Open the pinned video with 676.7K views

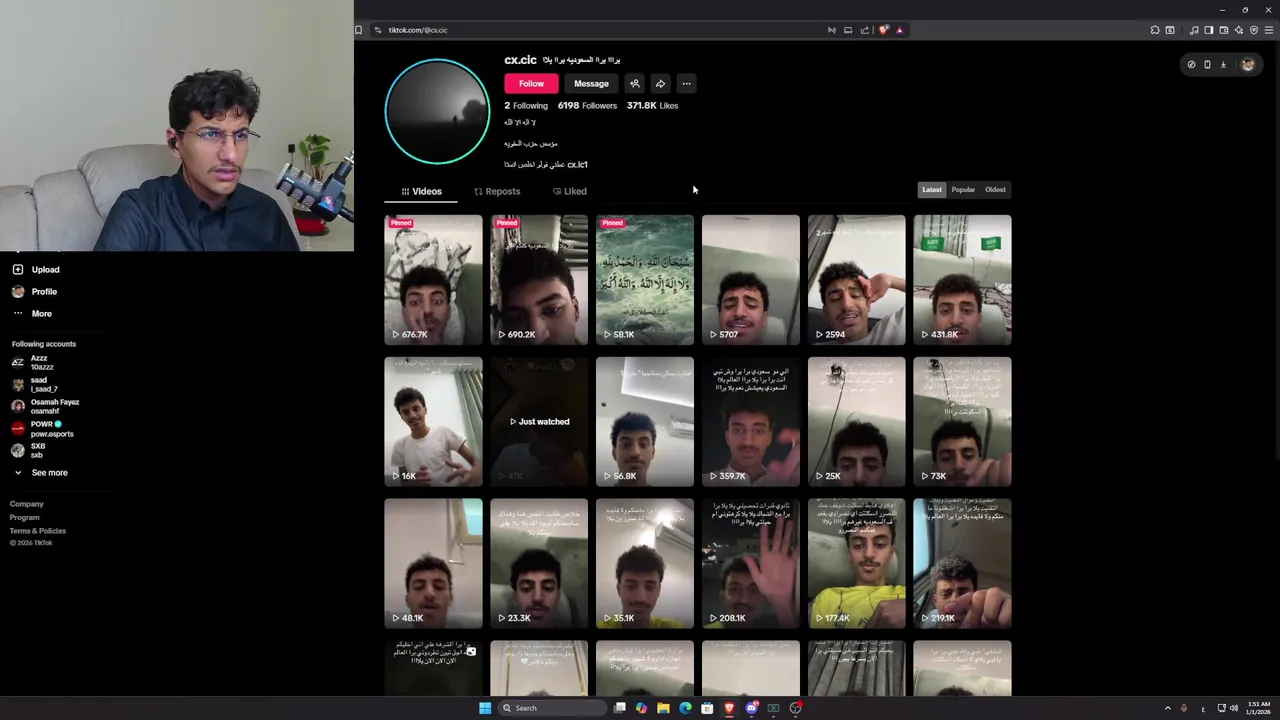[433, 280]
